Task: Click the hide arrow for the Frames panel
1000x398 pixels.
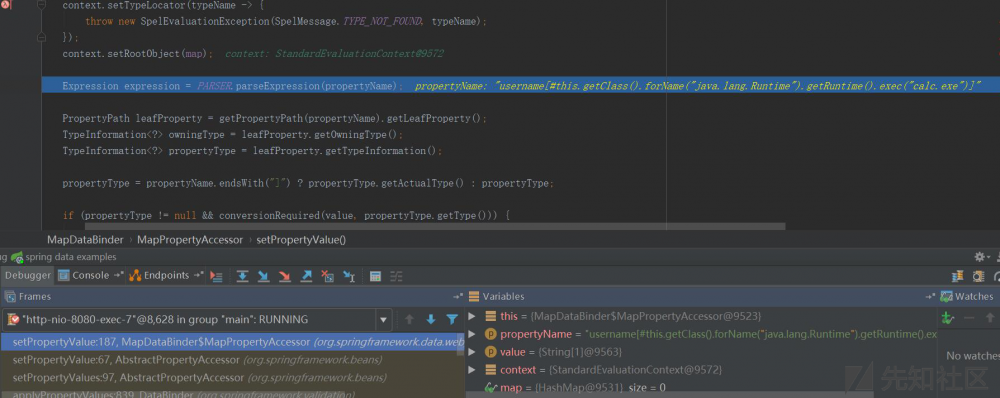Action: click(x=458, y=297)
